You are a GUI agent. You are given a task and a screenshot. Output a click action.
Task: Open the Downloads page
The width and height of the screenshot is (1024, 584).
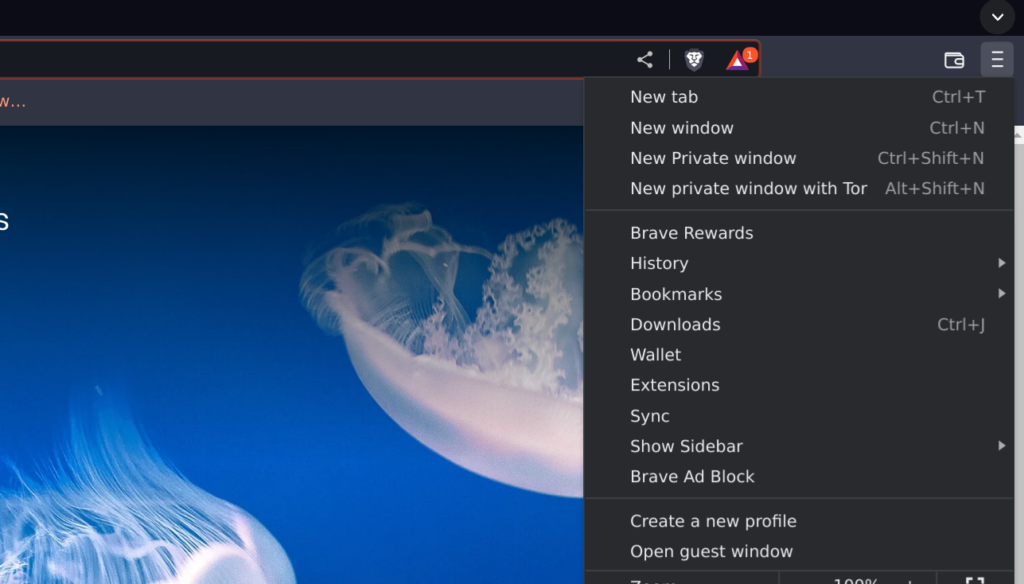click(675, 324)
